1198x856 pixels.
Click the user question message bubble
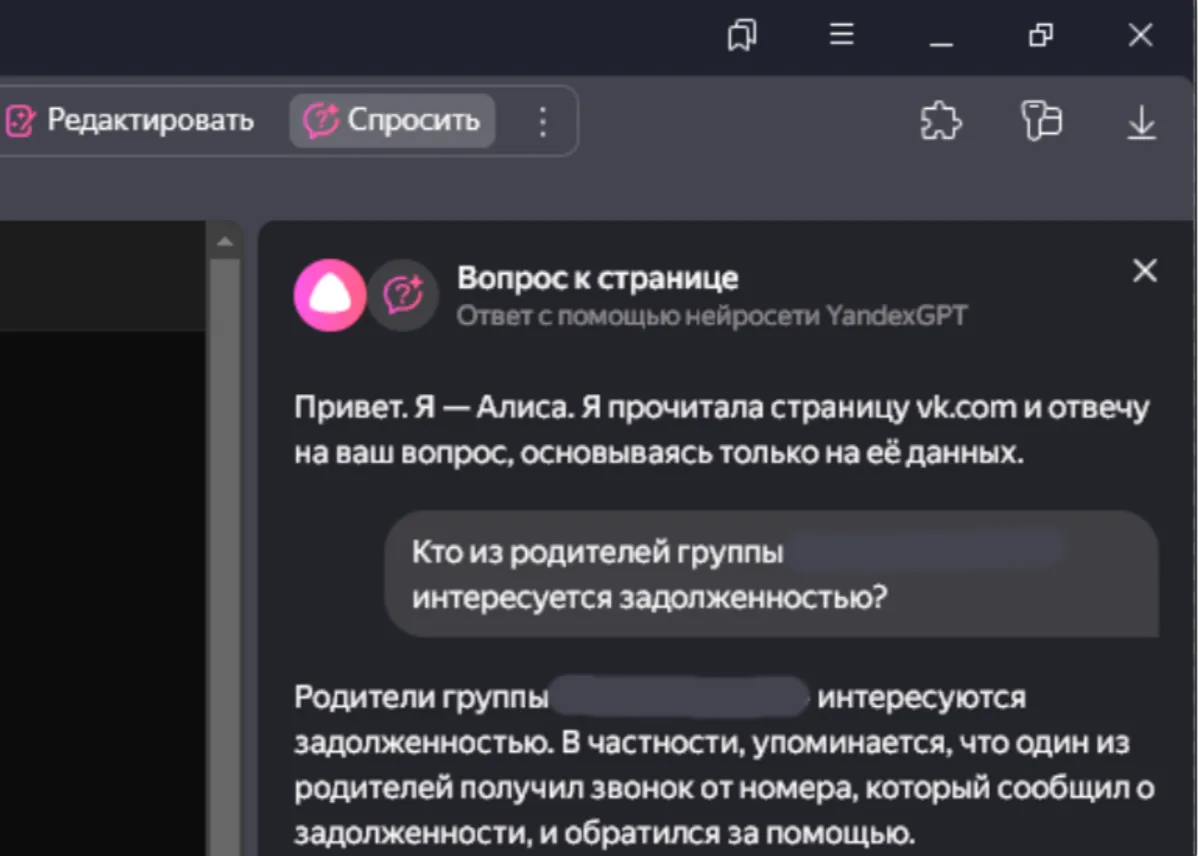(772, 574)
